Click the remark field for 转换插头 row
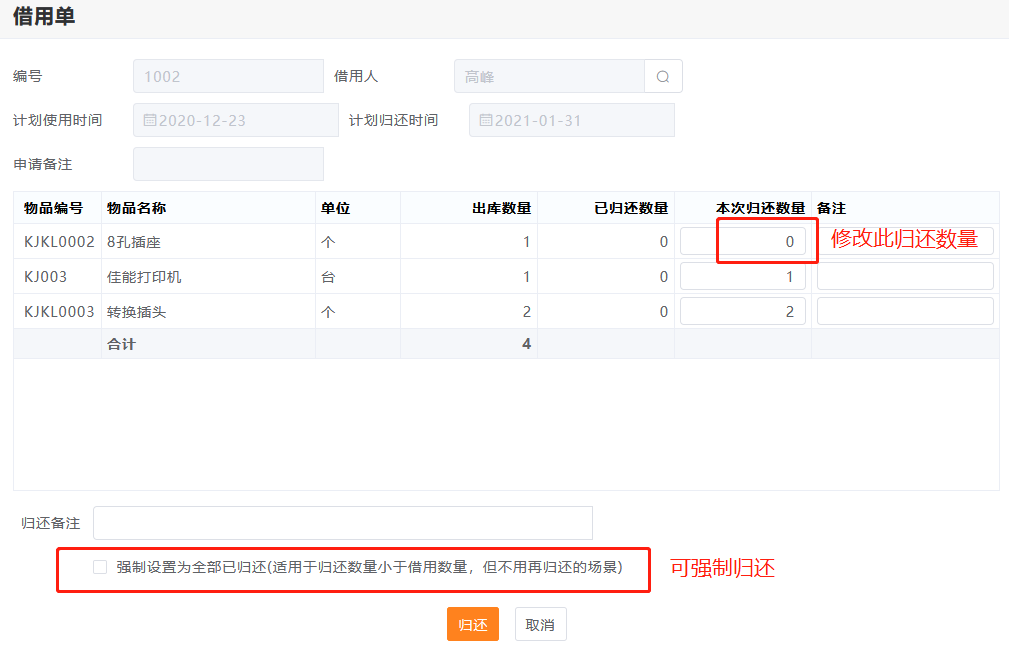This screenshot has width=1009, height=652. [905, 312]
